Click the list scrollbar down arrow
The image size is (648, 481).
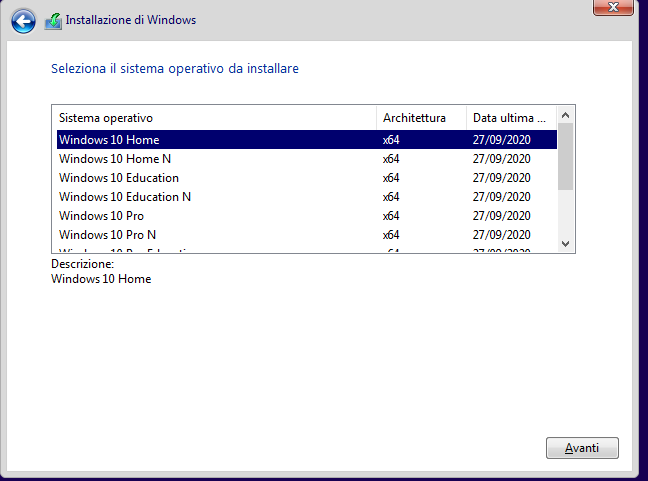tap(565, 244)
